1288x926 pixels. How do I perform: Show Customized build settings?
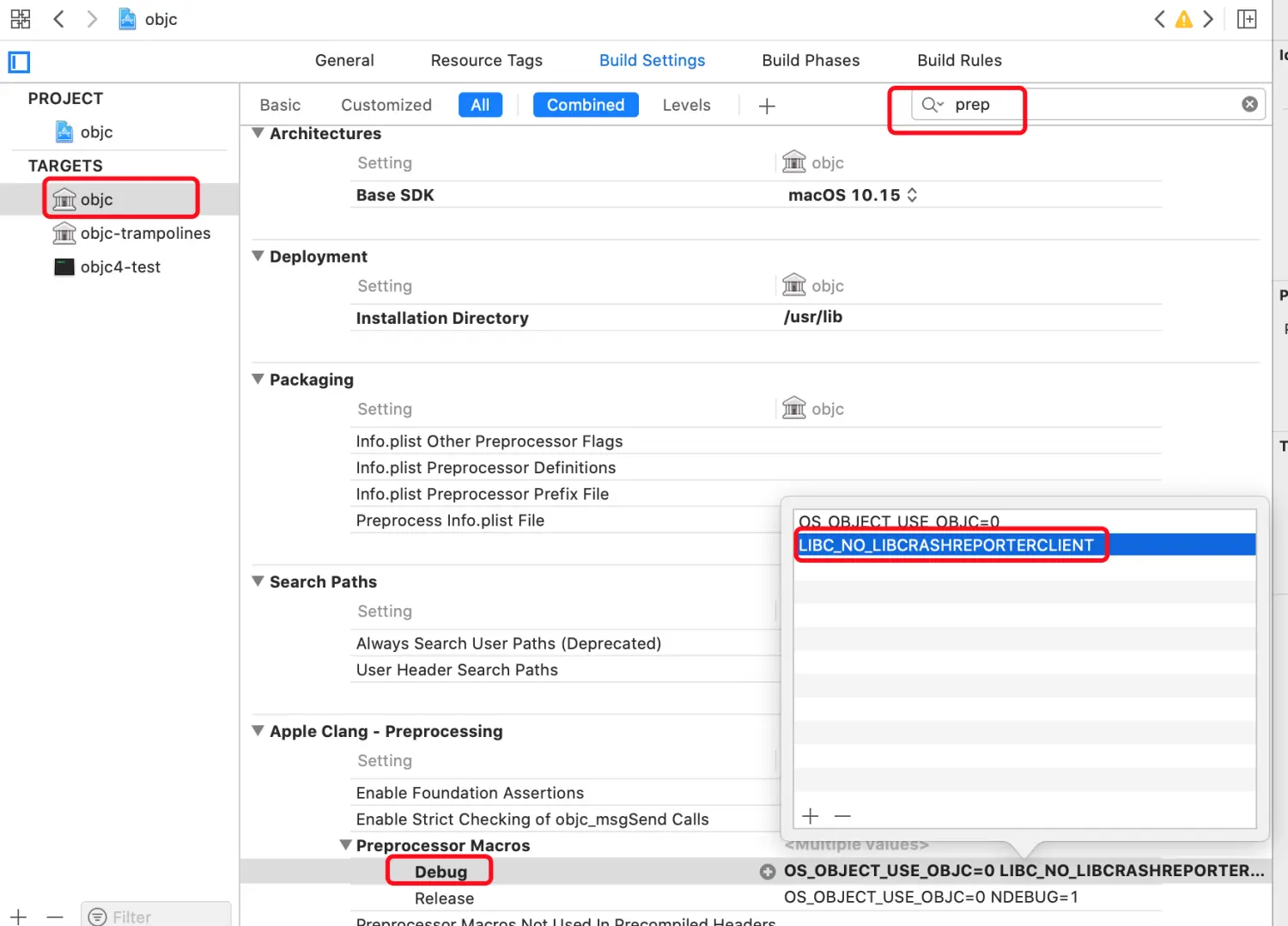pyautogui.click(x=386, y=105)
